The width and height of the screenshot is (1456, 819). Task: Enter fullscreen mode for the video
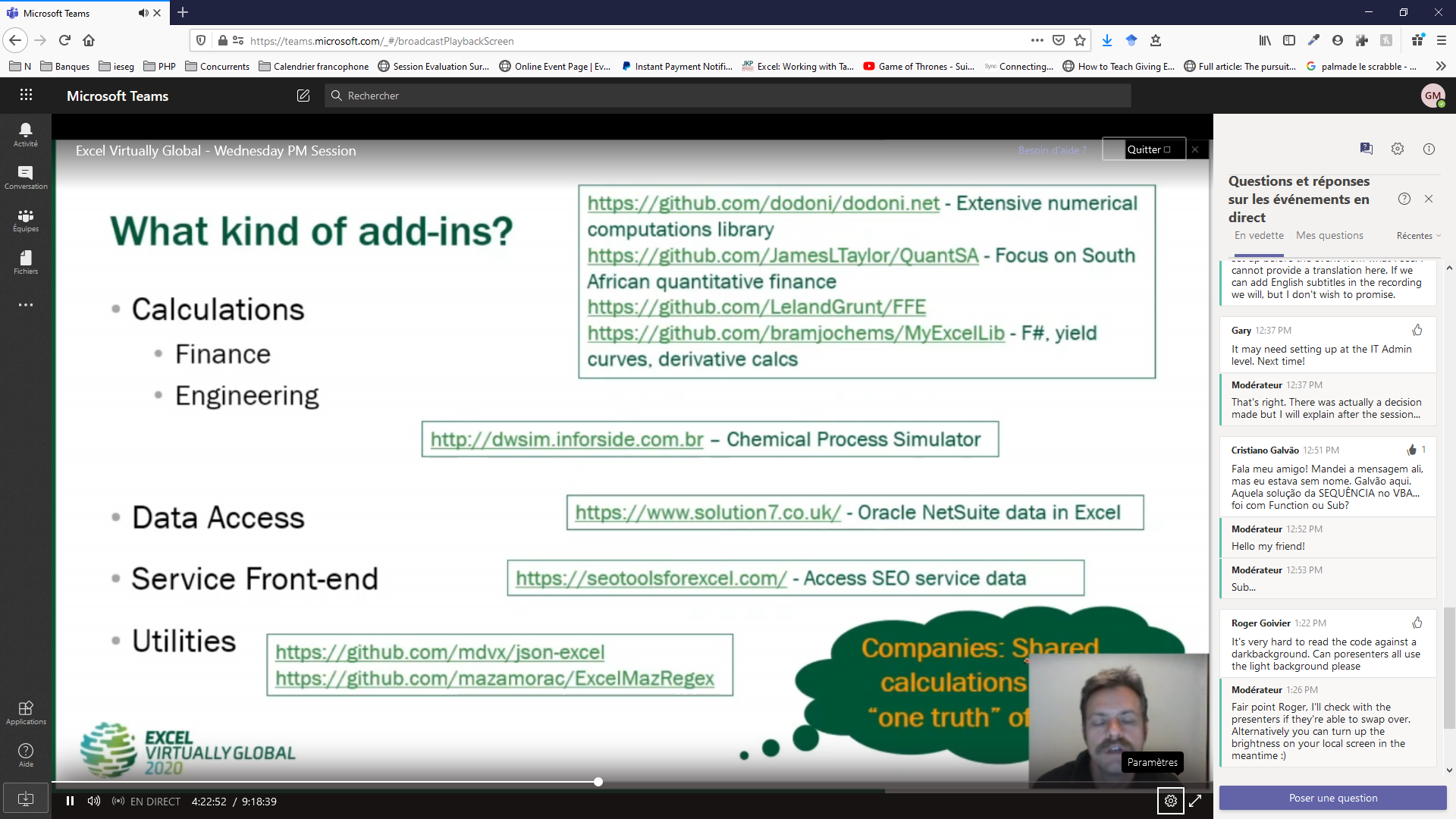tap(1195, 801)
